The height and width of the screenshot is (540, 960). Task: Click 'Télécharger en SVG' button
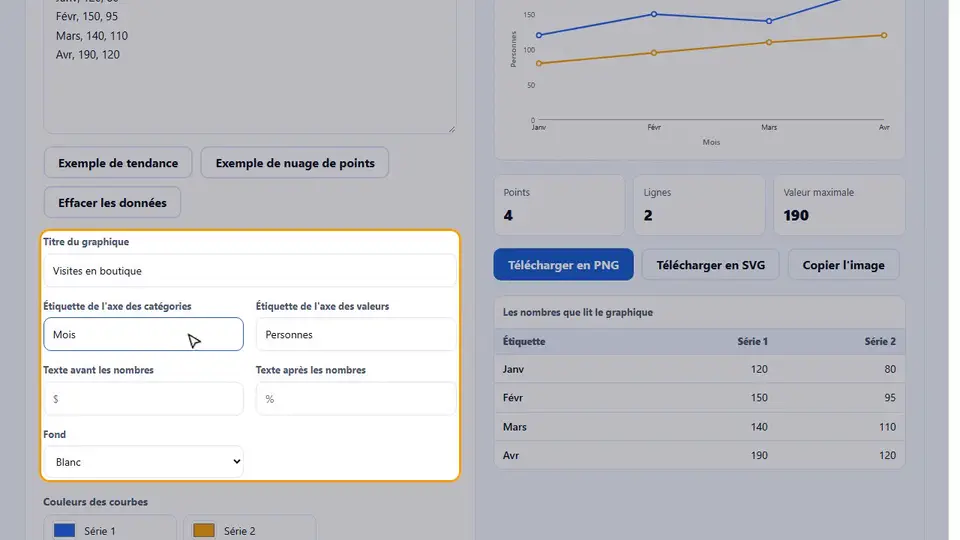710,265
